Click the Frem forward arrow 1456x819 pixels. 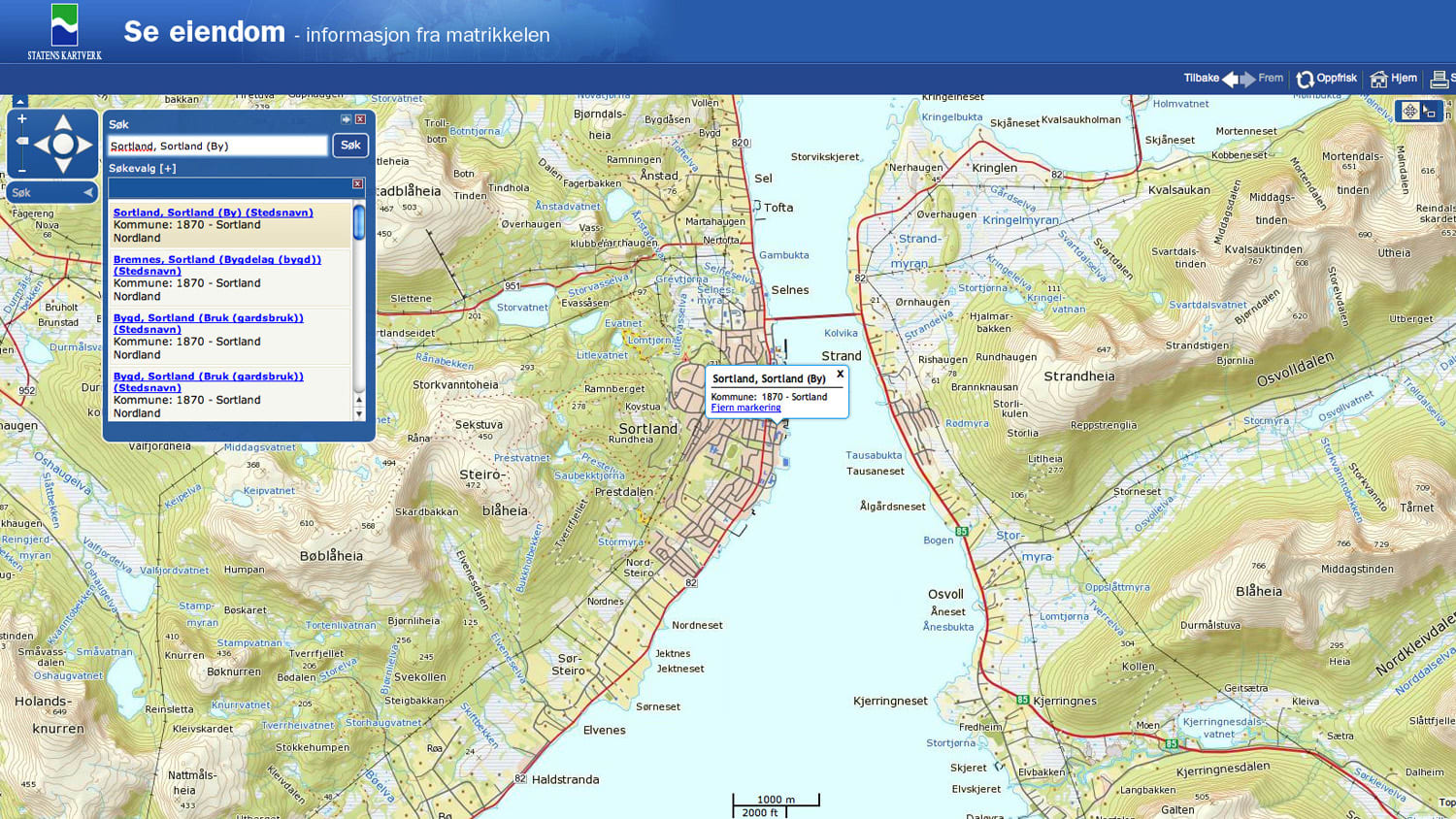(1248, 80)
